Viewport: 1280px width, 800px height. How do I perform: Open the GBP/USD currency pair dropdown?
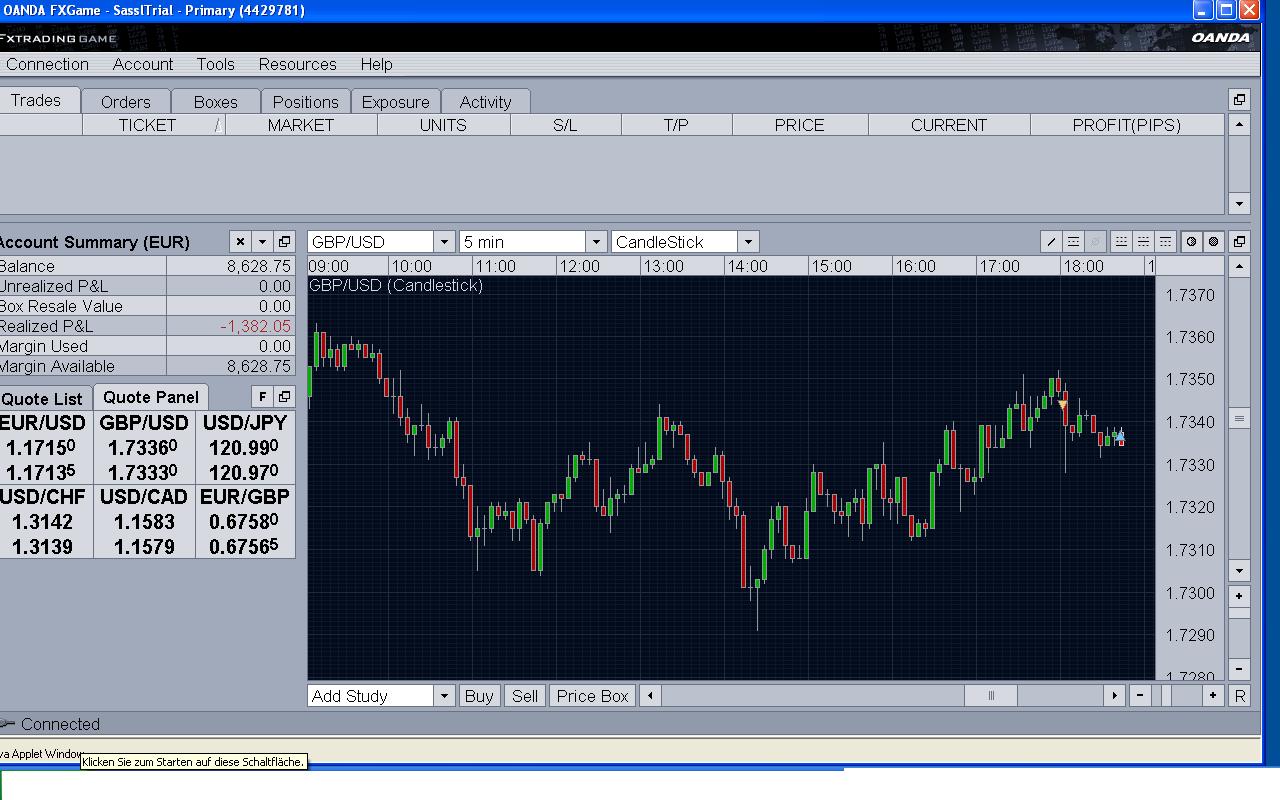pos(444,242)
